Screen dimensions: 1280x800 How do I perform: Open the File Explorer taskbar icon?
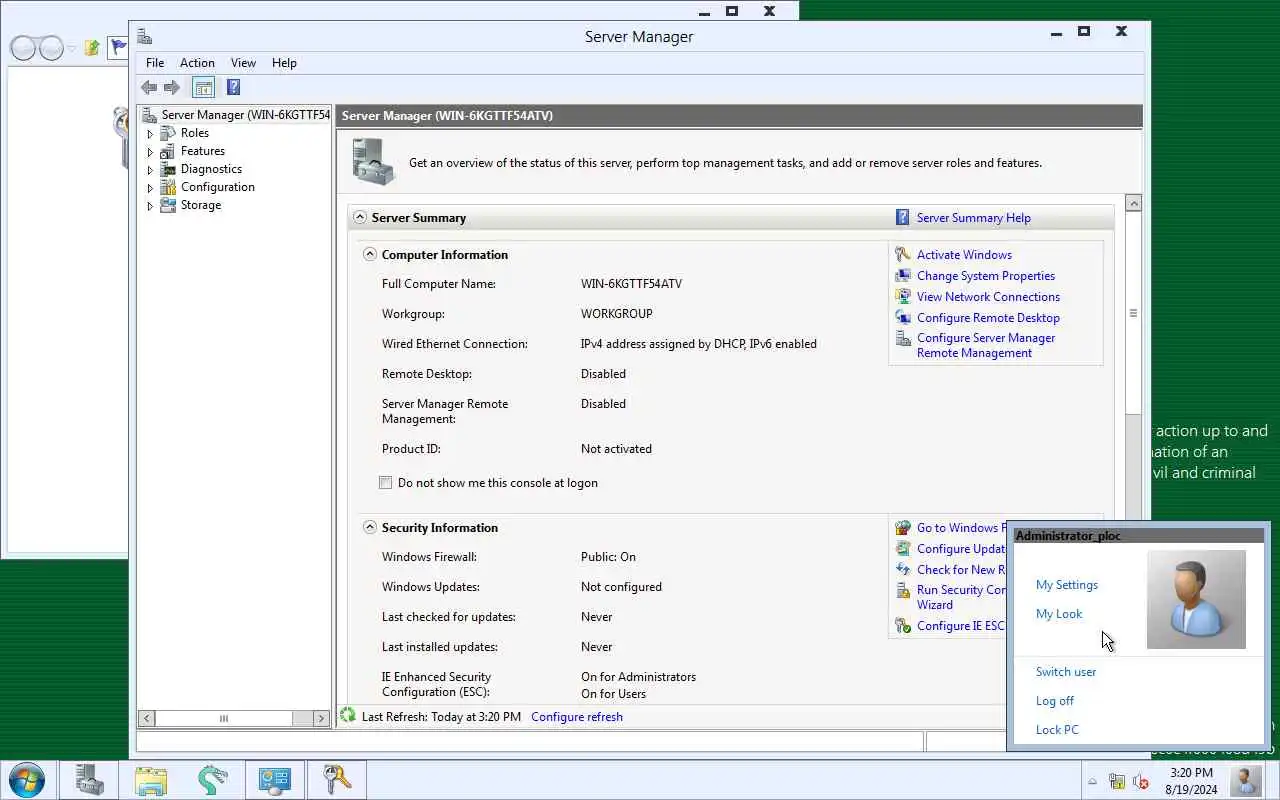151,780
